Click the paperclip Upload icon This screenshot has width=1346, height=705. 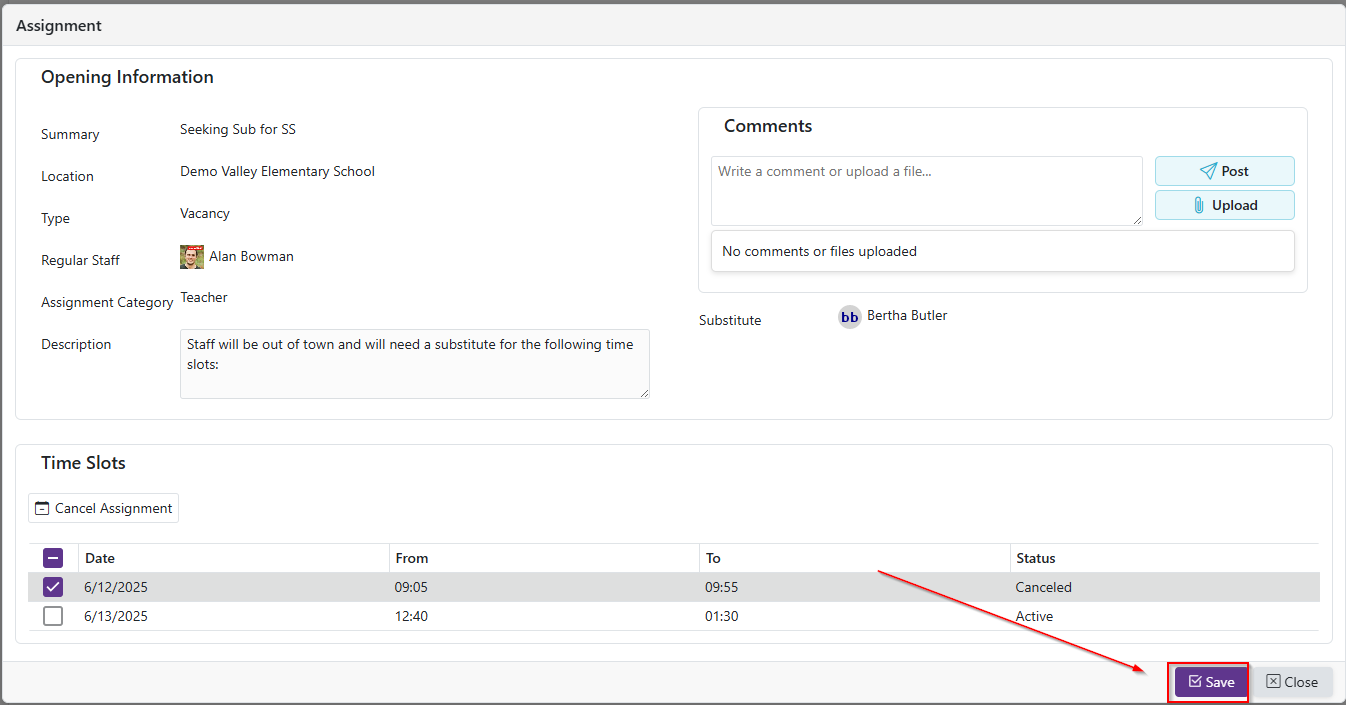coord(1199,205)
